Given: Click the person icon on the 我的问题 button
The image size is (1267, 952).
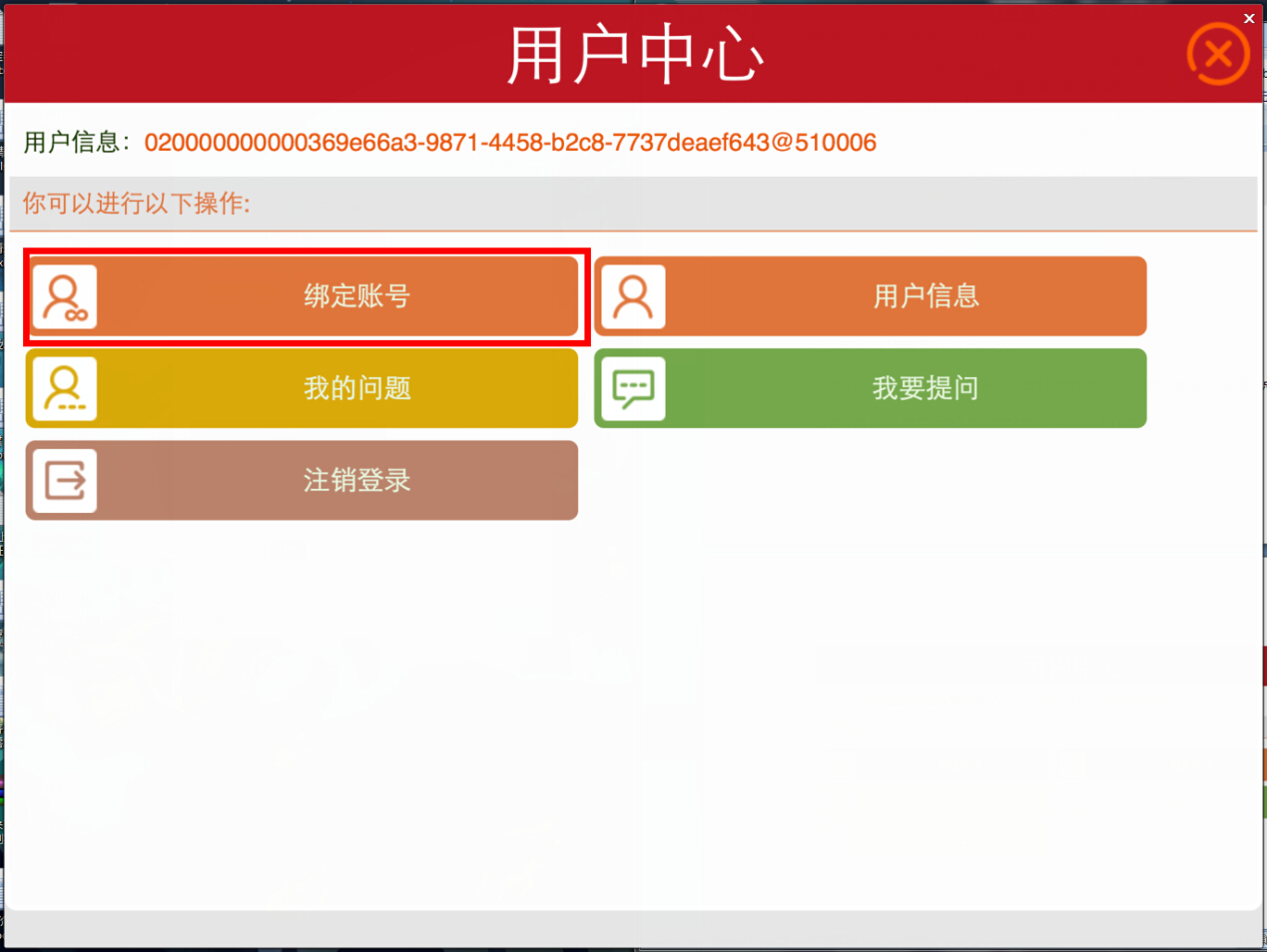Looking at the screenshot, I should [x=64, y=388].
